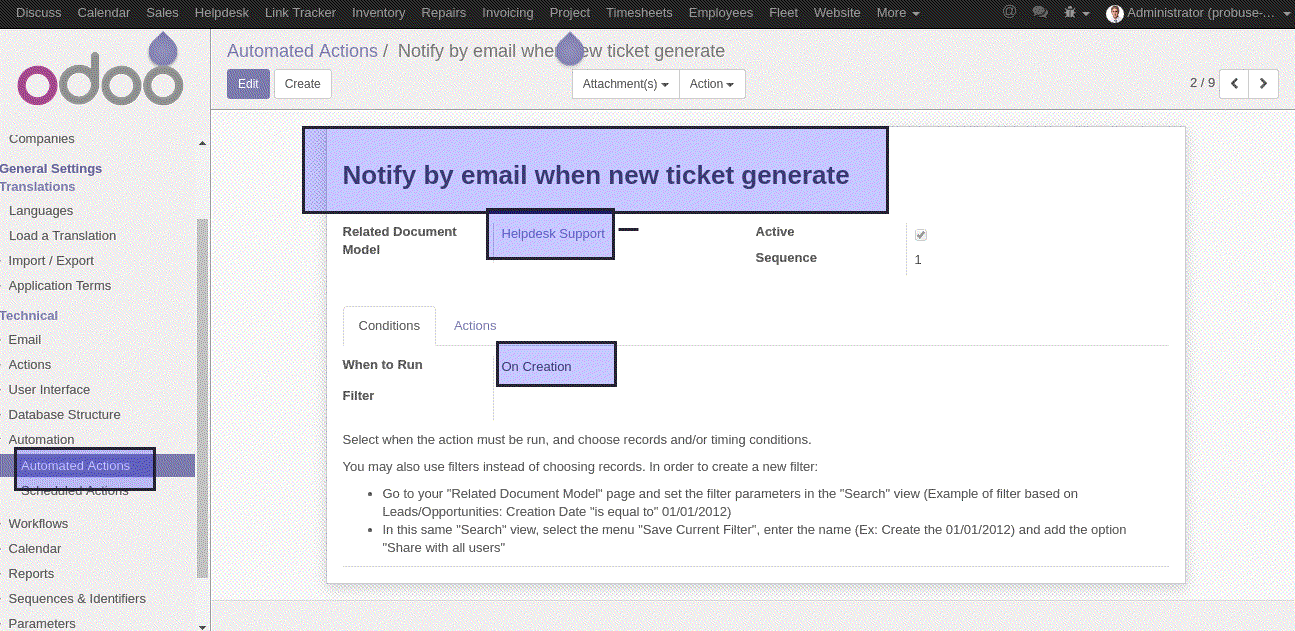The image size is (1295, 631).
Task: Open the Discuss menu
Action: (38, 13)
